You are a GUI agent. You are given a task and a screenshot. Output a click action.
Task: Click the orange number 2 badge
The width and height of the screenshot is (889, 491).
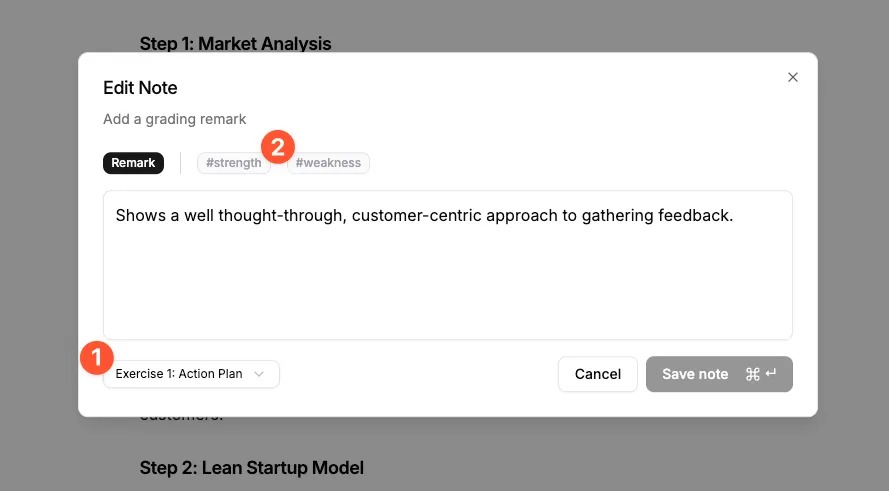(x=278, y=147)
